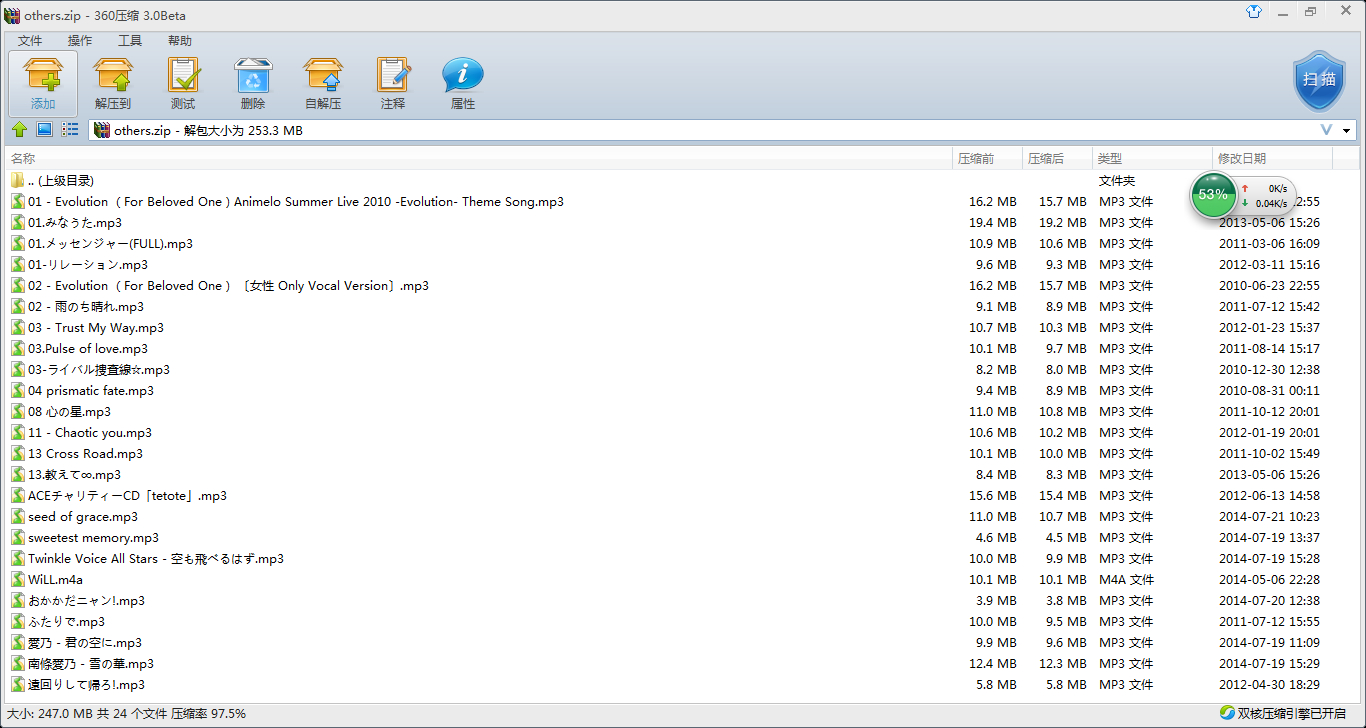
Task: Select 遠回りして帰ろ!.mp3 file
Action: coord(87,685)
